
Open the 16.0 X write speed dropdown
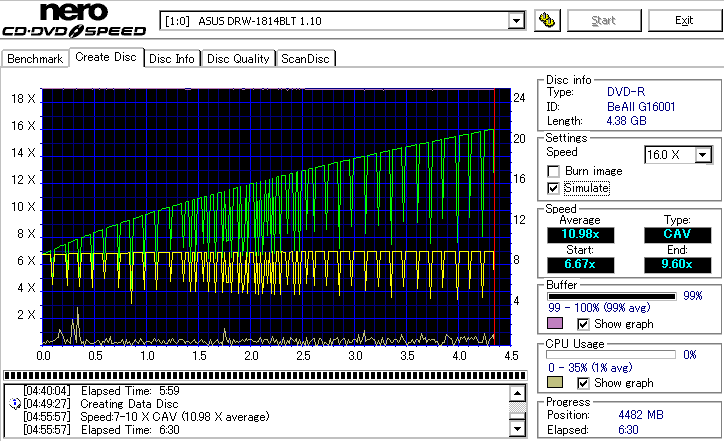[703, 155]
